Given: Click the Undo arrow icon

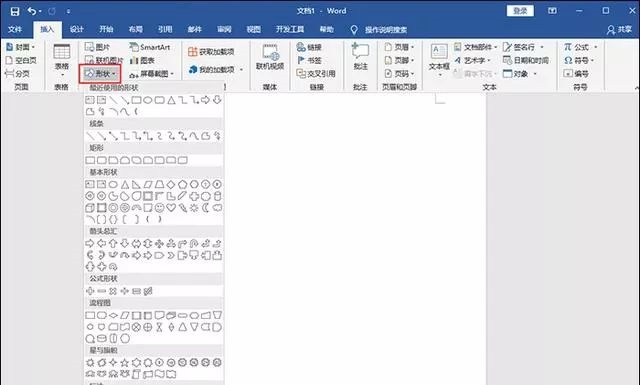Looking at the screenshot, I should point(32,11).
